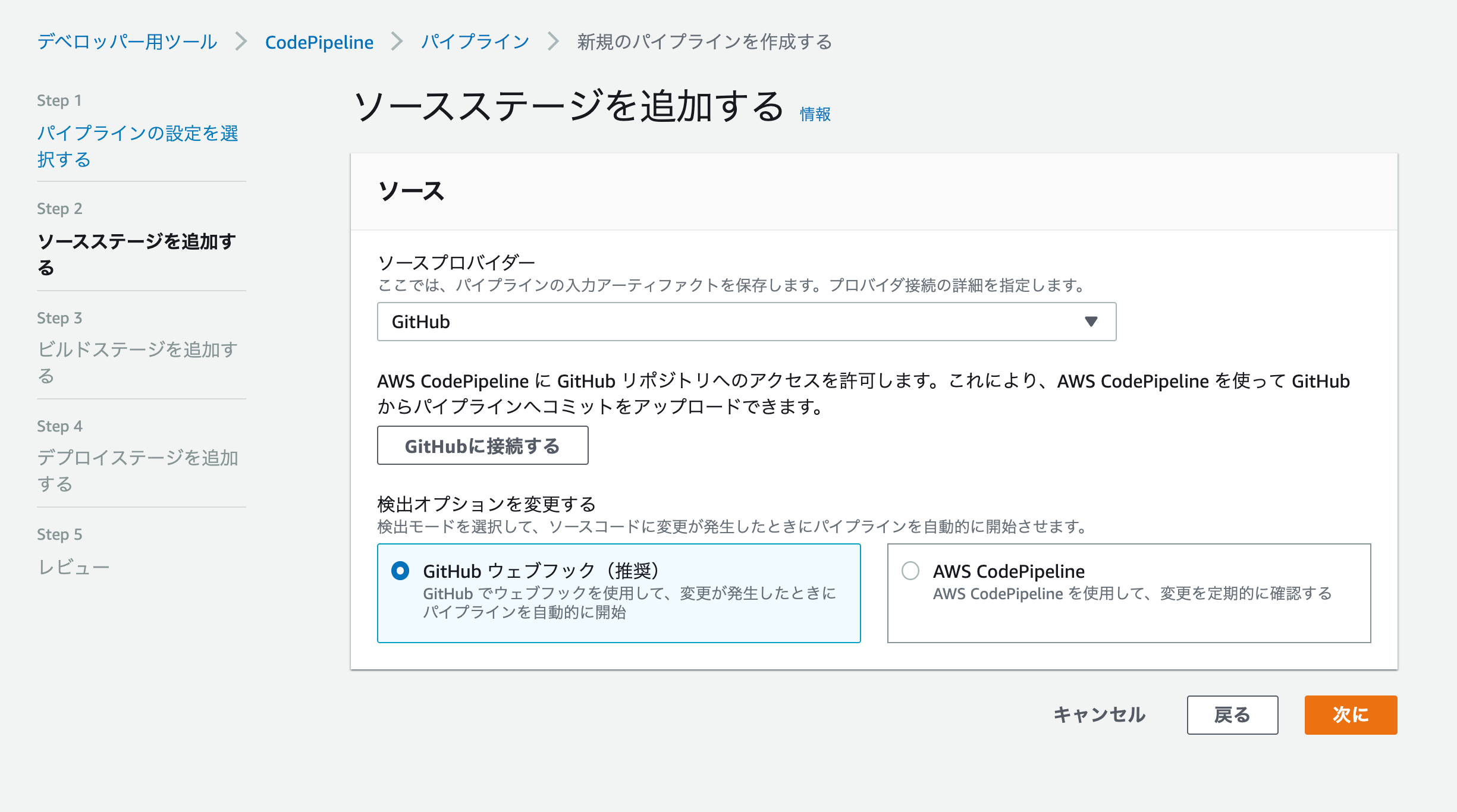This screenshot has width=1457, height=812.
Task: Open Step 1 パイプラインの設定を選択する
Action: (x=139, y=147)
